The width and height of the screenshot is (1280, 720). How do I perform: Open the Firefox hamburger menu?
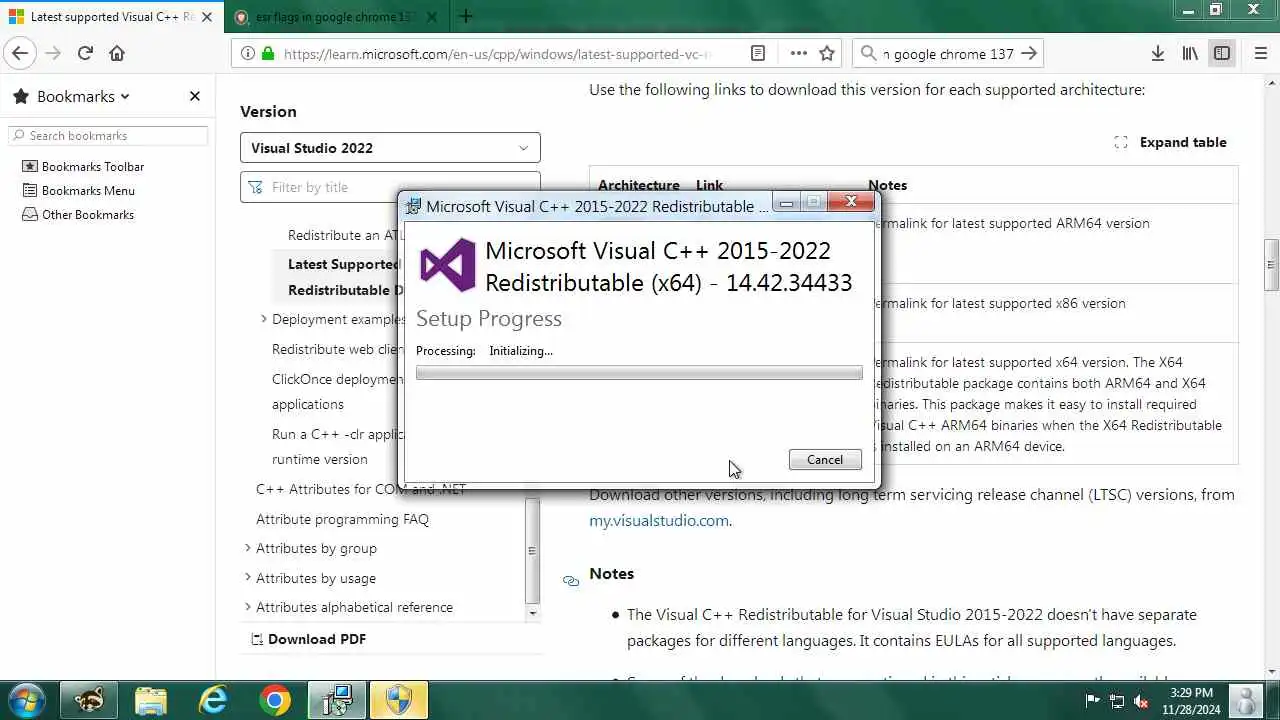click(1260, 54)
